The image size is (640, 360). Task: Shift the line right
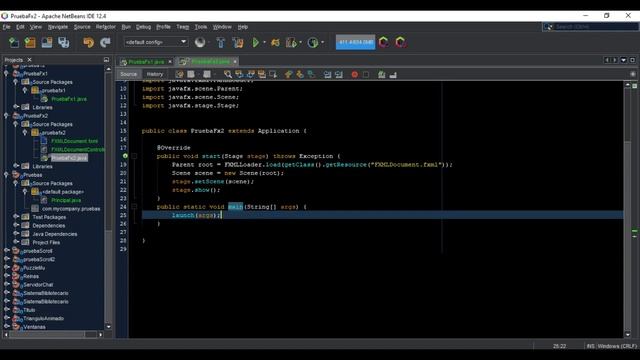(x=339, y=74)
